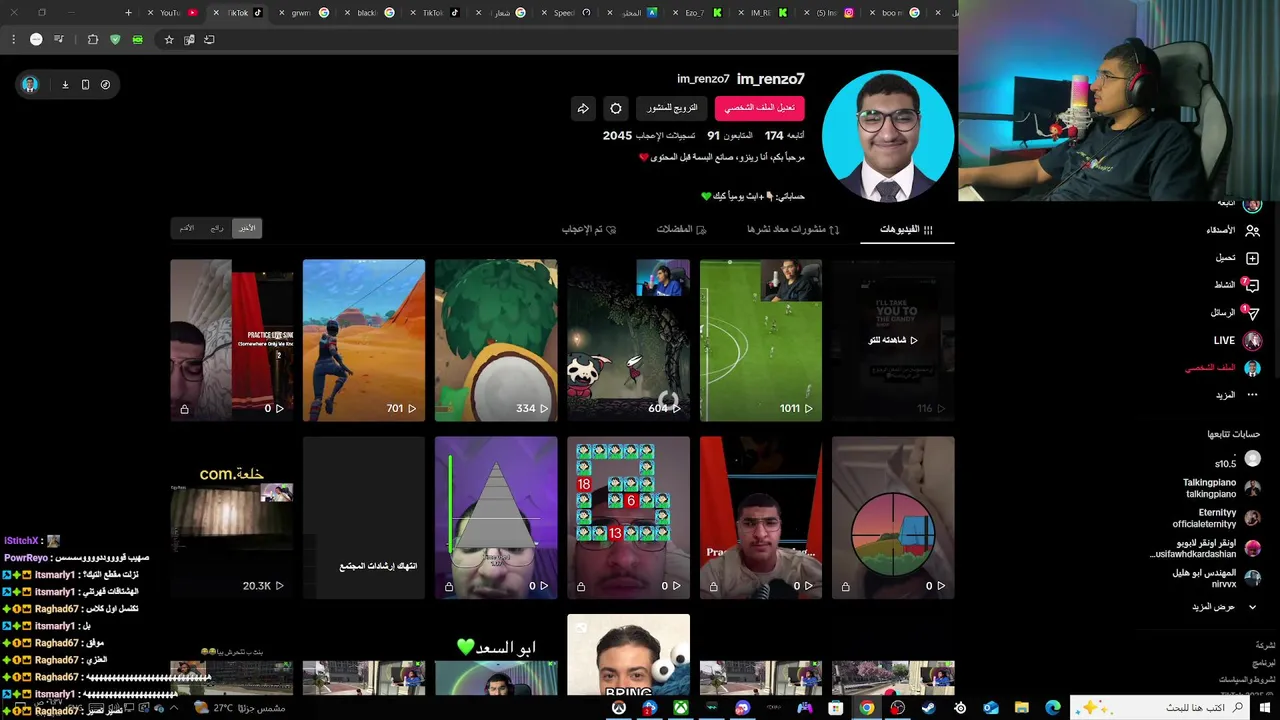Open Talkingpiano followed account
Image resolution: width=1280 pixels, height=720 pixels.
(x=1221, y=488)
